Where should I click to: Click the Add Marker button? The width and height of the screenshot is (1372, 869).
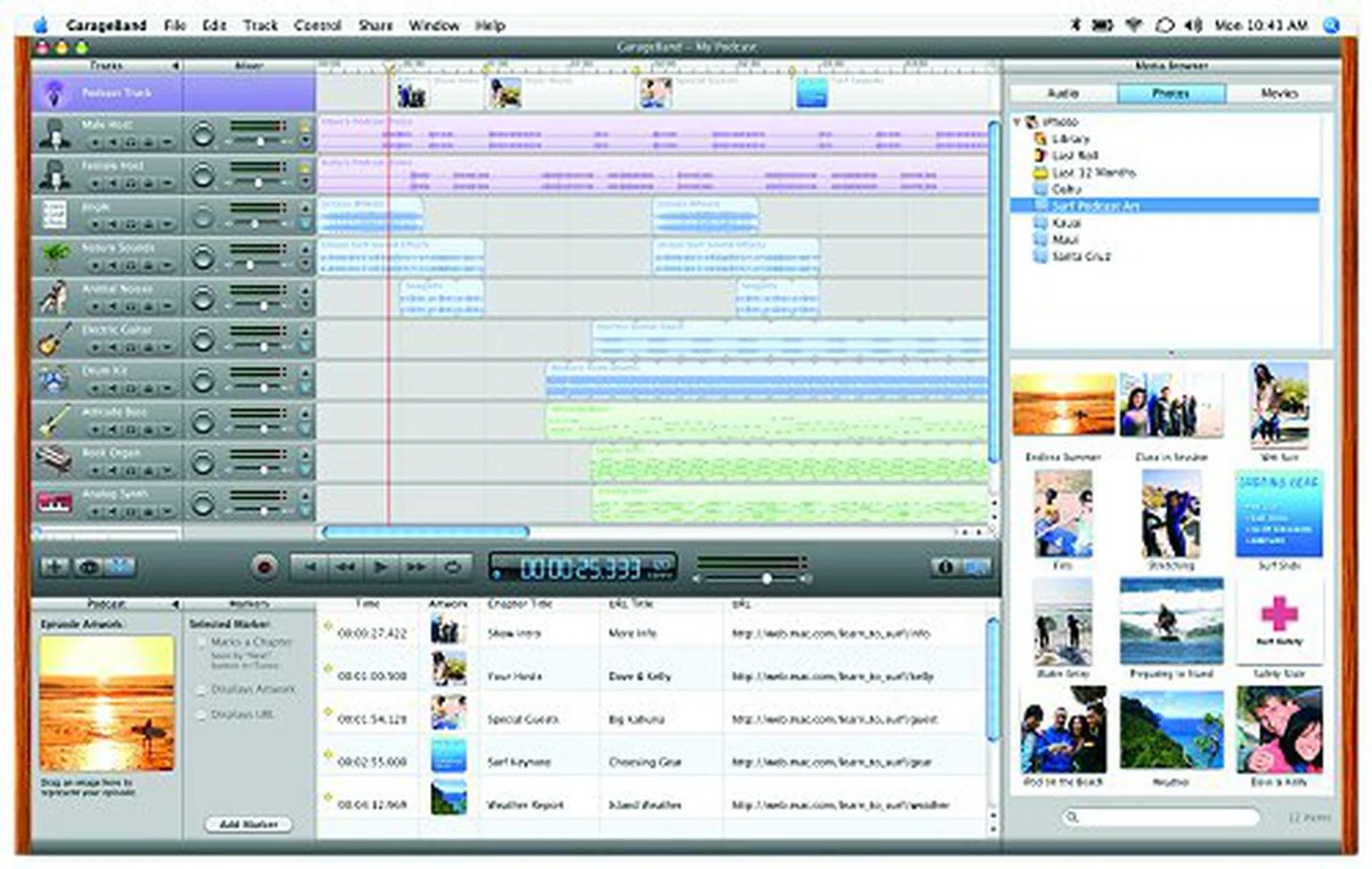pyautogui.click(x=250, y=823)
